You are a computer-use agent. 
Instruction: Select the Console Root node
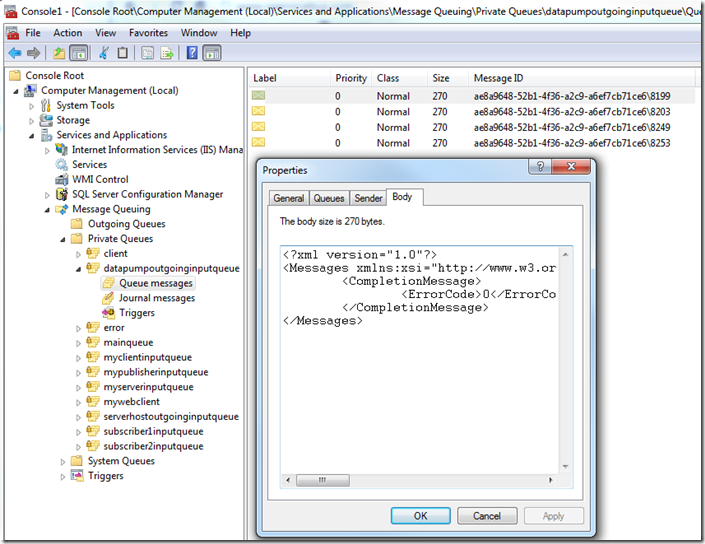click(x=54, y=76)
